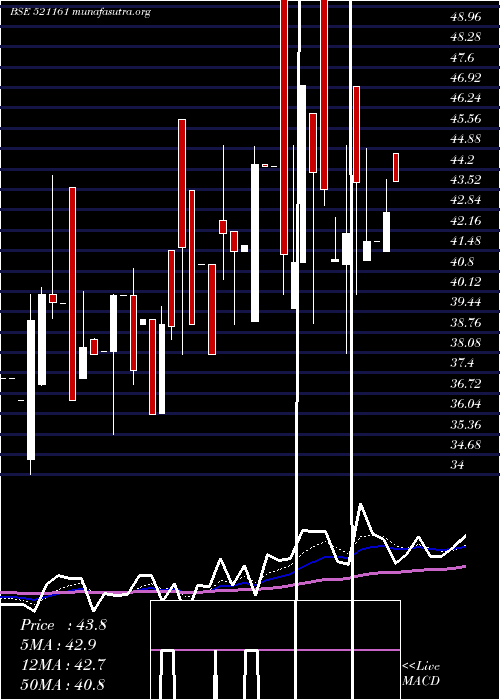Click the 46.24 price axis label
Viewport: 500px width, 700px height.
pyautogui.click(x=466, y=98)
